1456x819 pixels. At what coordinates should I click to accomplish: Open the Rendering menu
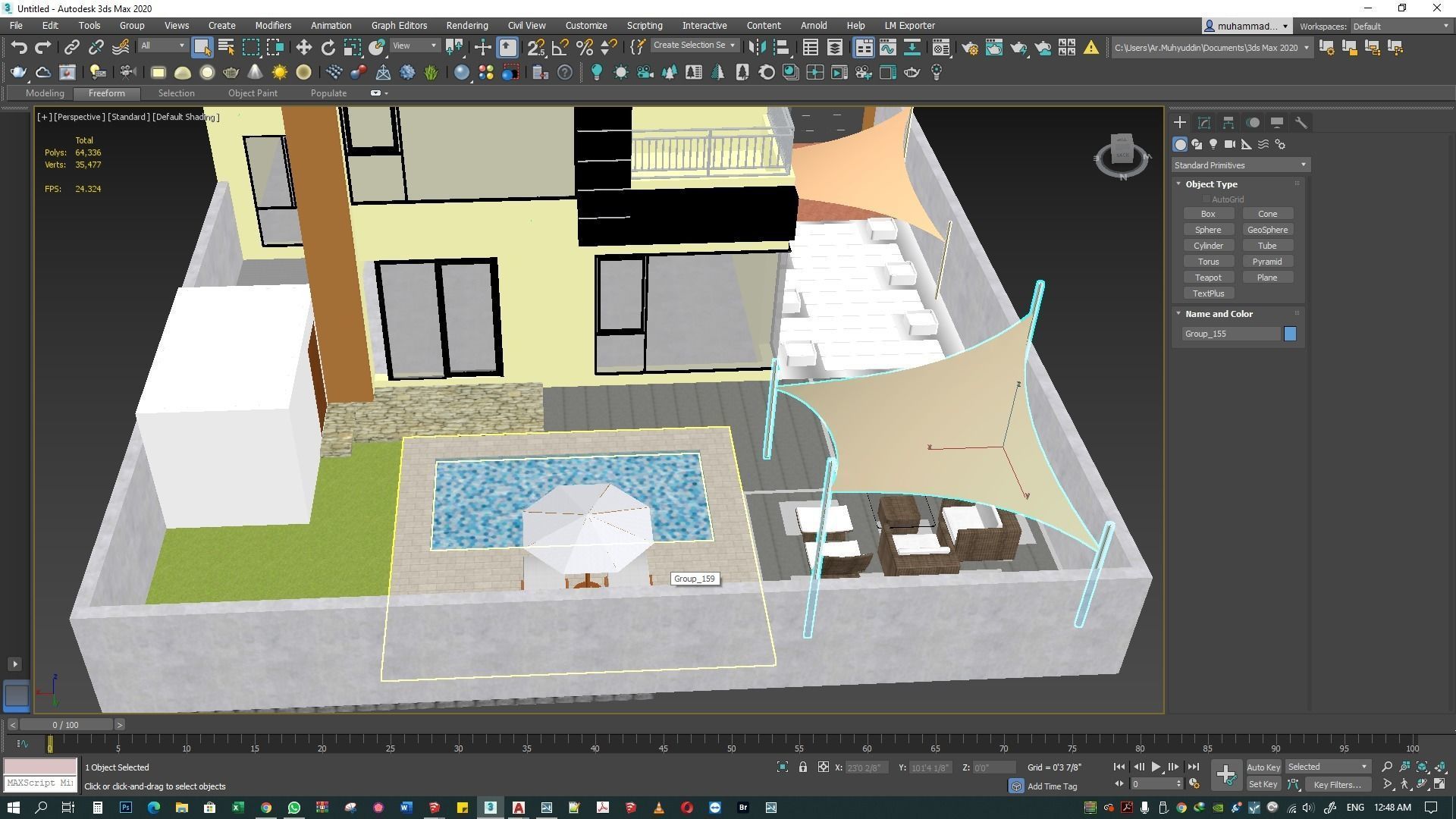pos(466,25)
